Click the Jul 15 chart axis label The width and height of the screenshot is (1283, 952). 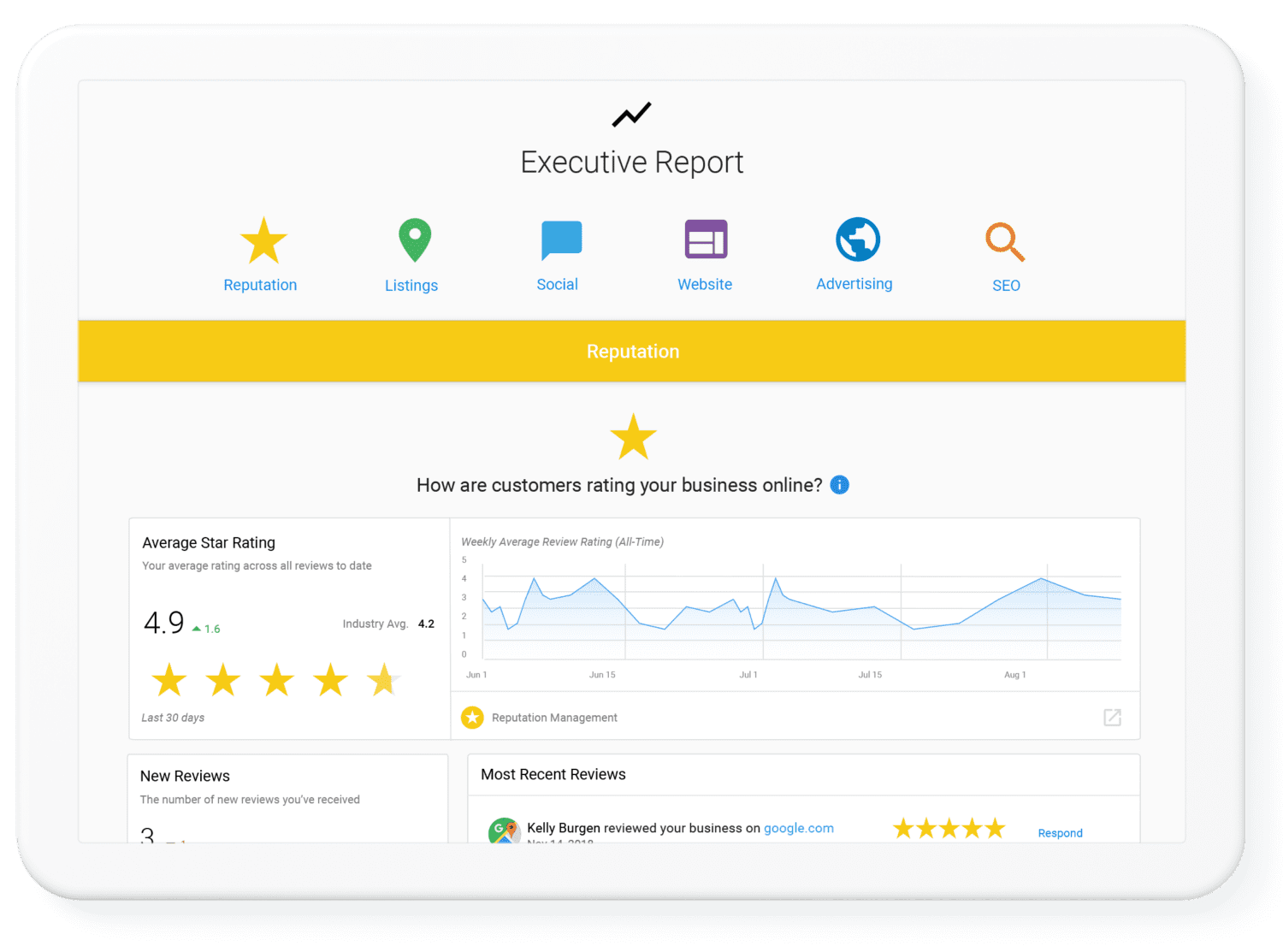pyautogui.click(x=870, y=675)
